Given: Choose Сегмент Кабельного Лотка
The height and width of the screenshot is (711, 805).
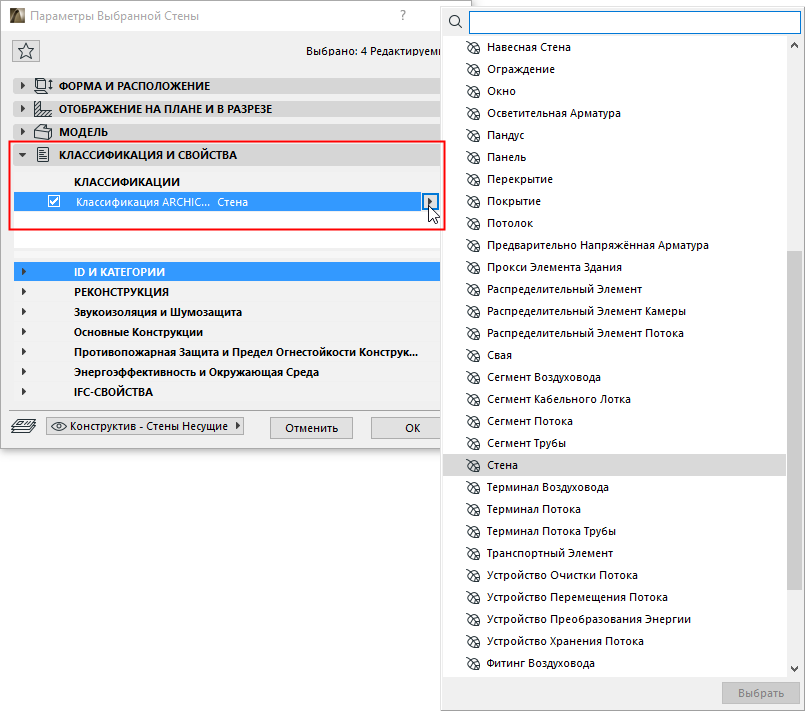Looking at the screenshot, I should tap(615, 399).
